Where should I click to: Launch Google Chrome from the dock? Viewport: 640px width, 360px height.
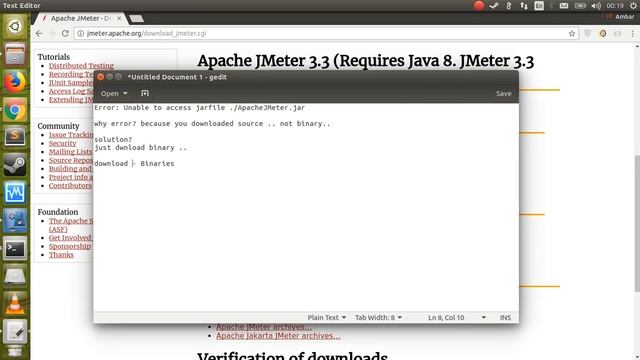15,110
